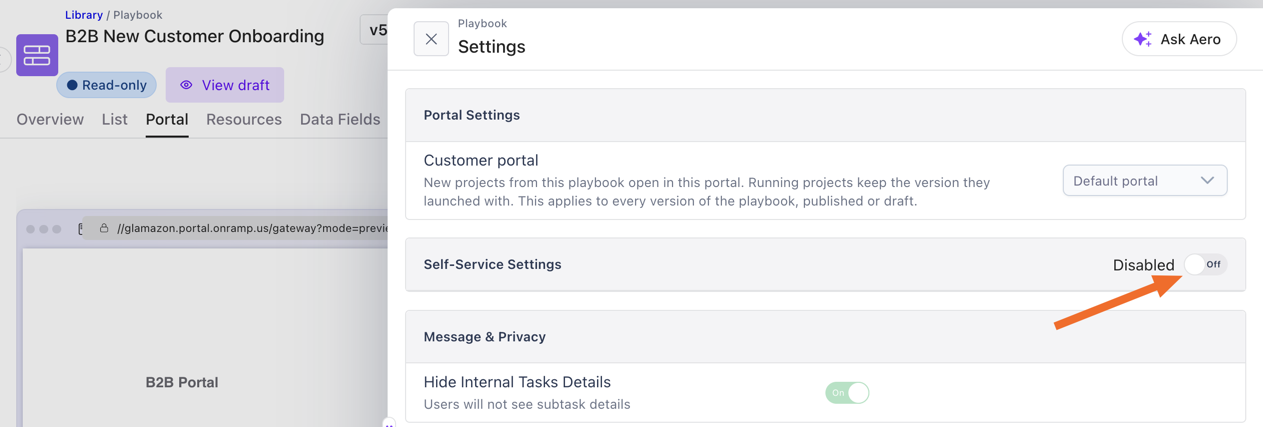This screenshot has width=1263, height=427.
Task: Switch to the Overview tab
Action: pos(50,119)
